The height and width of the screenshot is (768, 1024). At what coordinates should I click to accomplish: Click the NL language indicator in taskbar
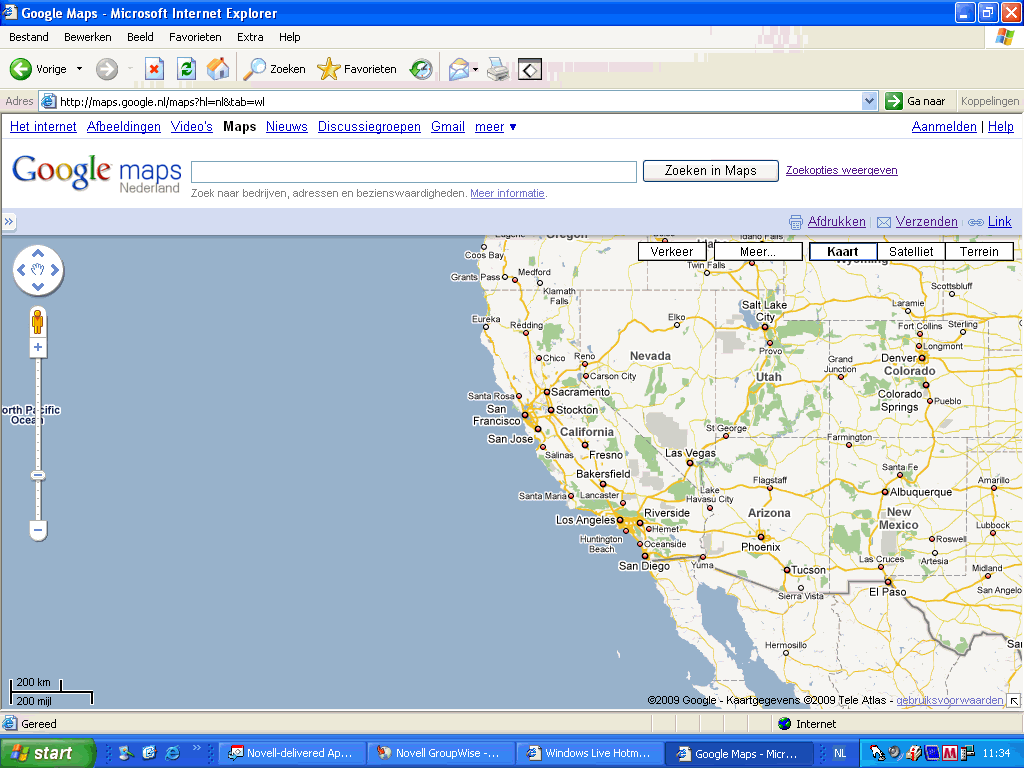pyautogui.click(x=840, y=753)
